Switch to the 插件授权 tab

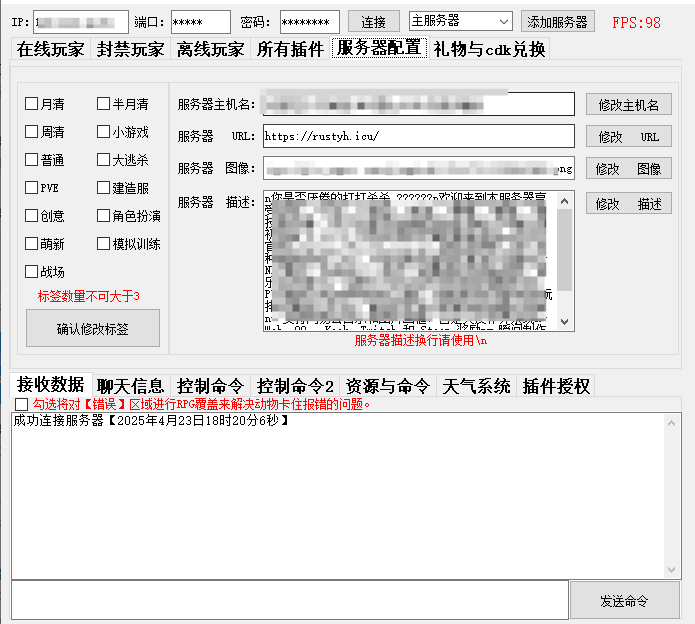pyautogui.click(x=556, y=386)
